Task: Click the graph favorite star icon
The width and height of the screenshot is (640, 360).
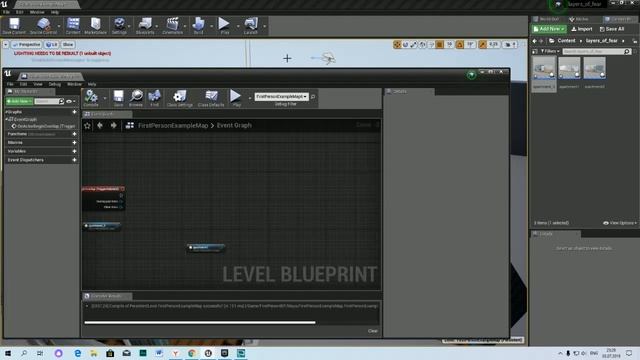Action: click(87, 126)
